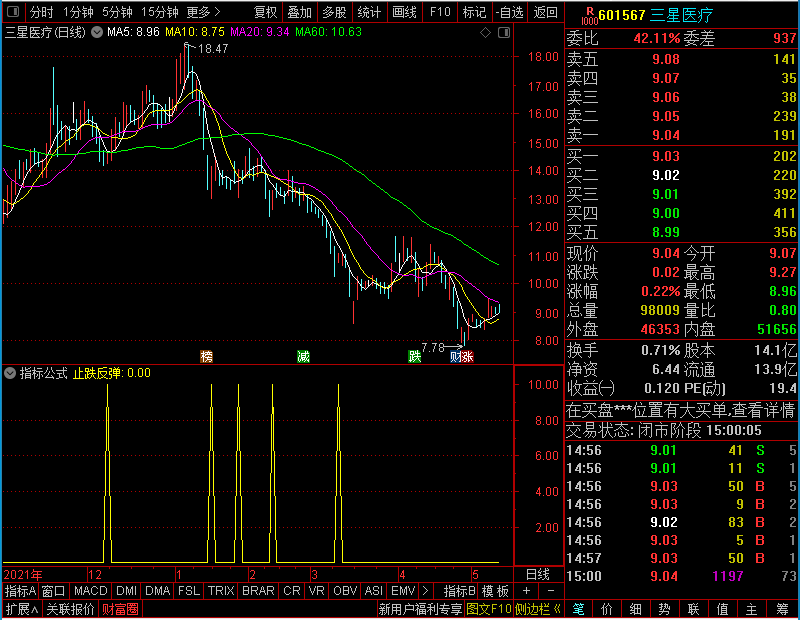Switch to 分时 view
800x620 pixels.
point(41,12)
